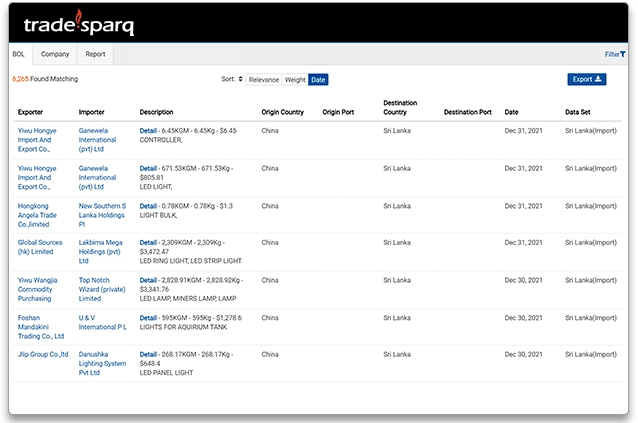This screenshot has height=423, width=638.
Task: Open importer Lakbima Mega Holdings (pvt) Ltd
Action: [100, 252]
